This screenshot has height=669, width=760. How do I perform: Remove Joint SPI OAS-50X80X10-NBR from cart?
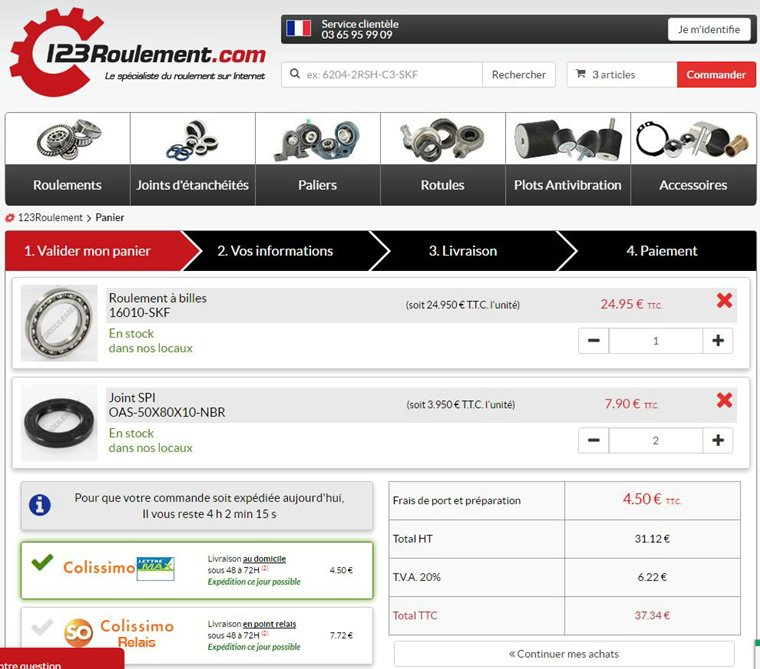[x=724, y=400]
